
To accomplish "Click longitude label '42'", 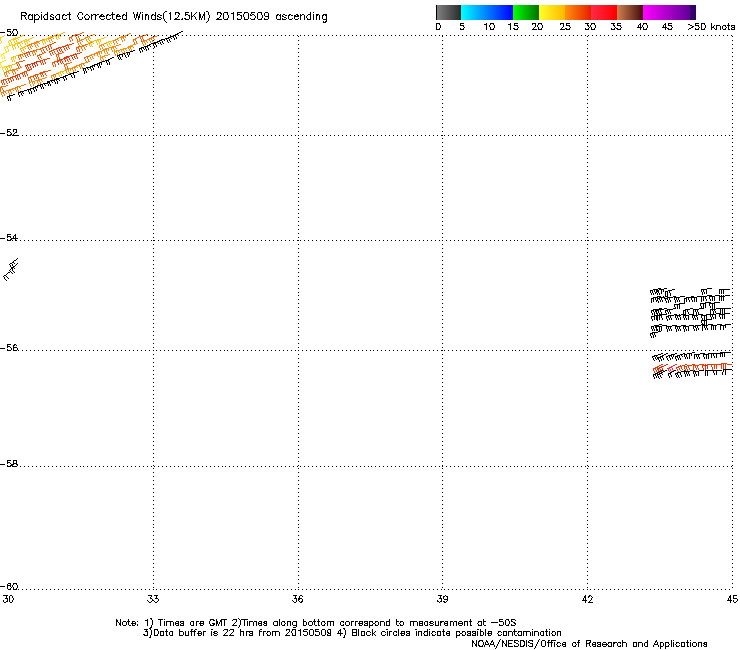I will 587,599.
